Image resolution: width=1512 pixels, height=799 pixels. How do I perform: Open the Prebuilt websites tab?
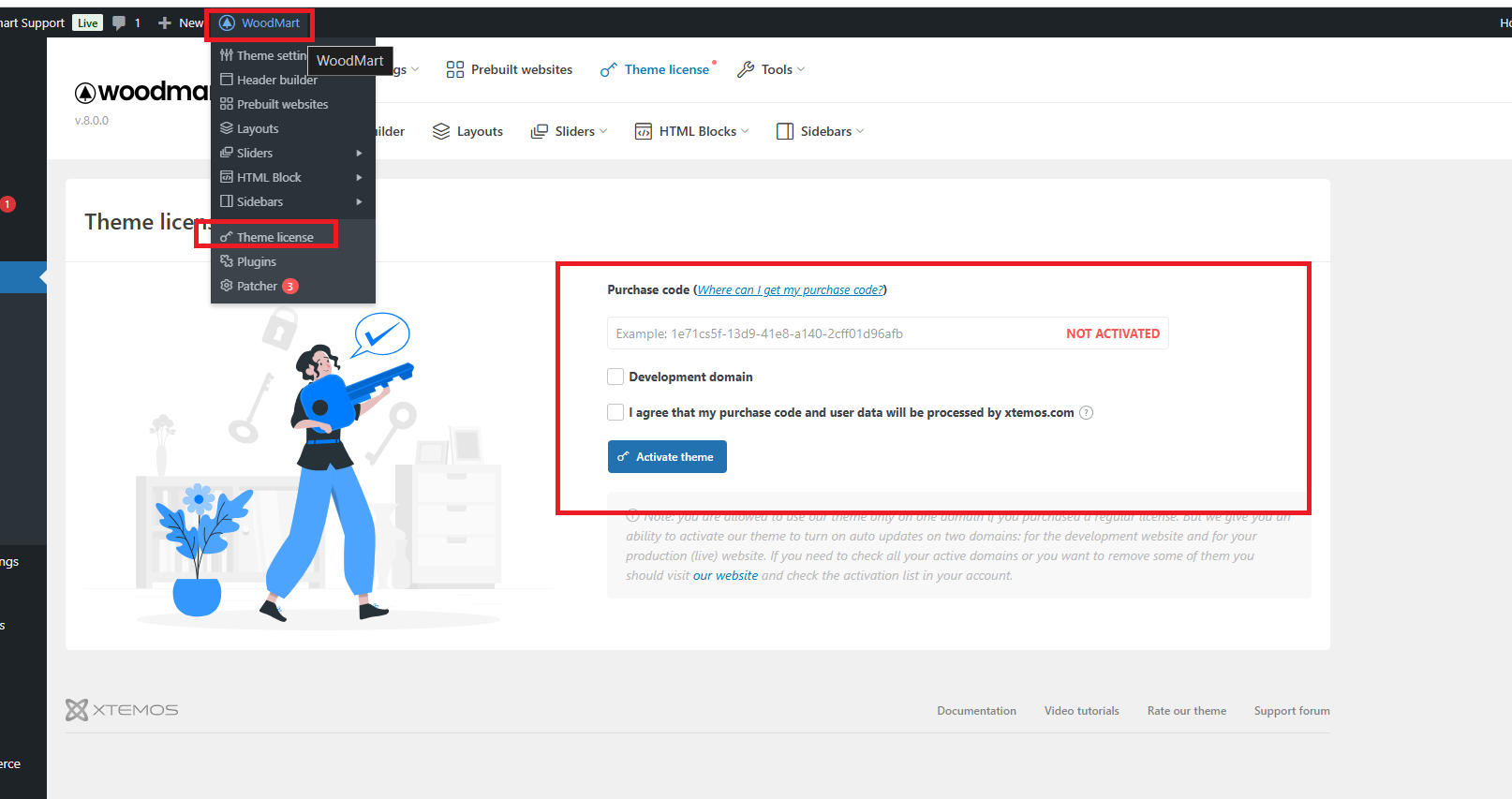tap(510, 69)
